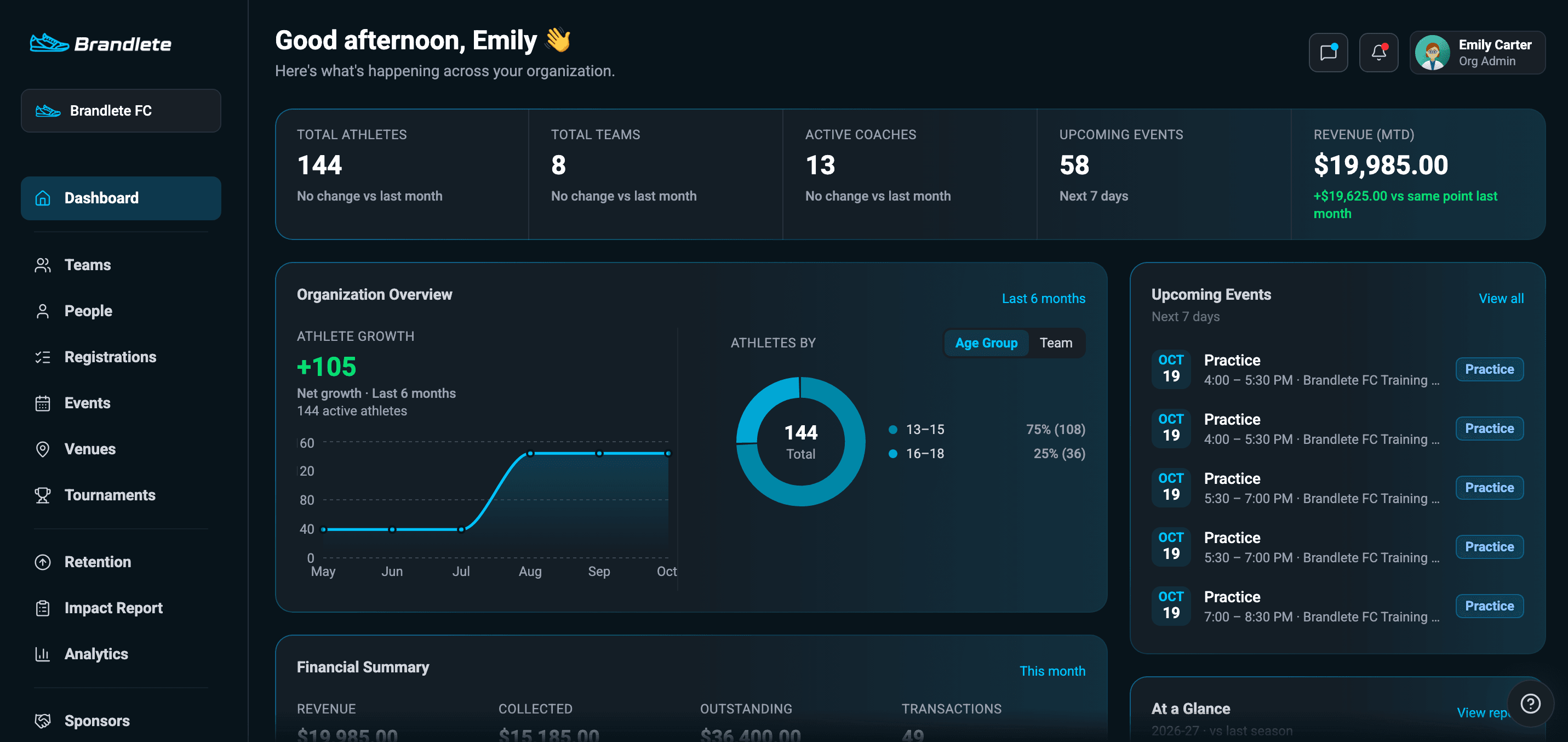Click the Teams people icon in sidebar
The height and width of the screenshot is (742, 1568).
click(x=43, y=265)
